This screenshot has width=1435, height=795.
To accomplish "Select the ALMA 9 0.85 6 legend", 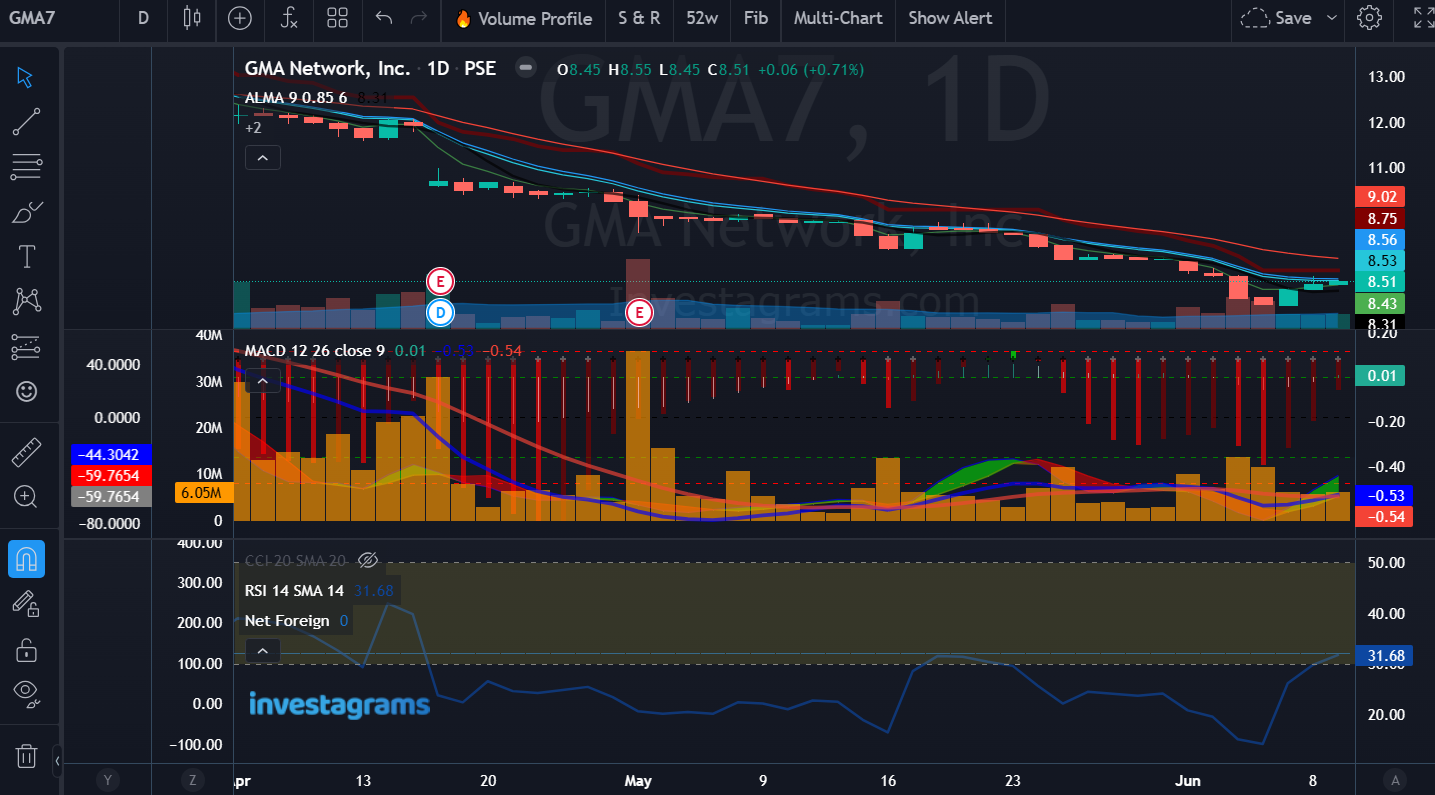I will coord(296,97).
